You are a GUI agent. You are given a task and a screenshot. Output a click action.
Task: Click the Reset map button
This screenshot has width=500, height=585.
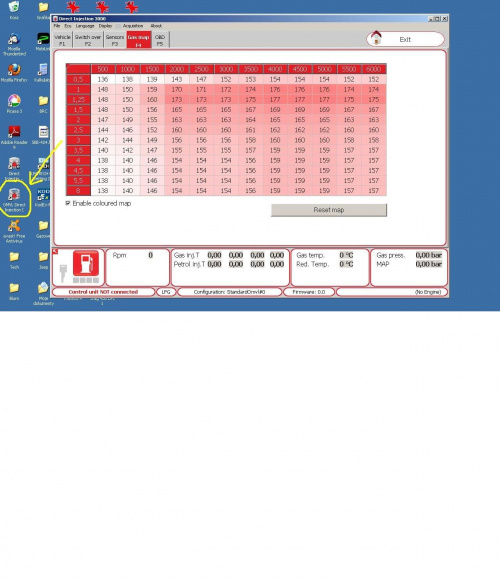(329, 210)
